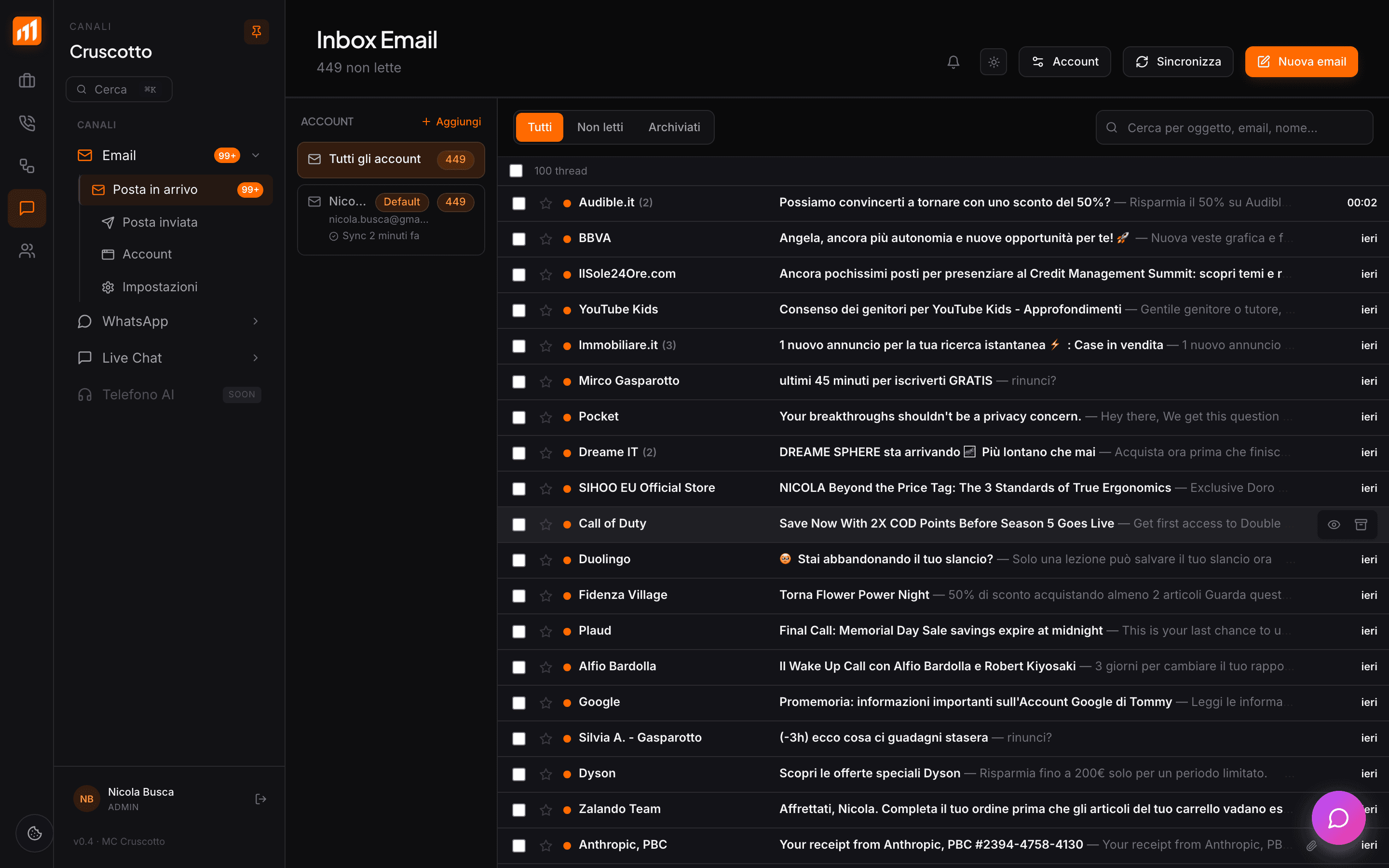Star the Pocket email
1389x868 pixels.
tap(546, 417)
